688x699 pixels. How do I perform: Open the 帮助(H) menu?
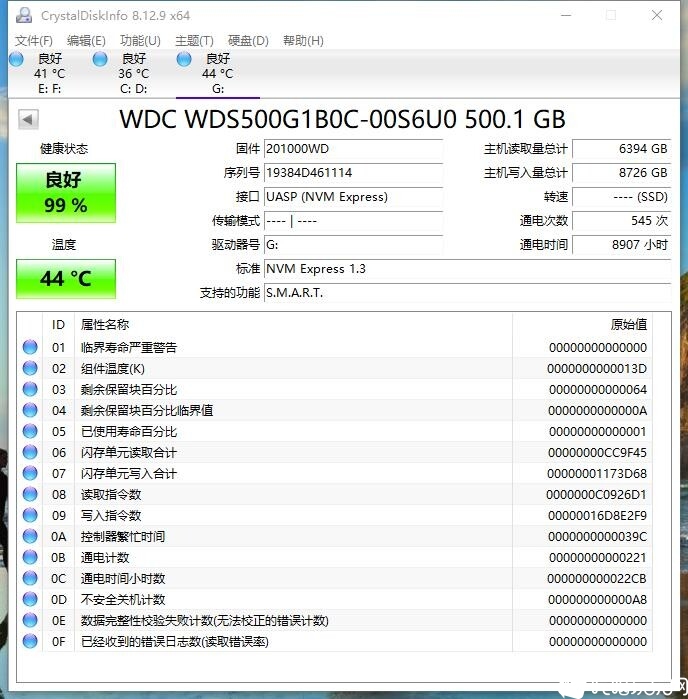pyautogui.click(x=303, y=41)
